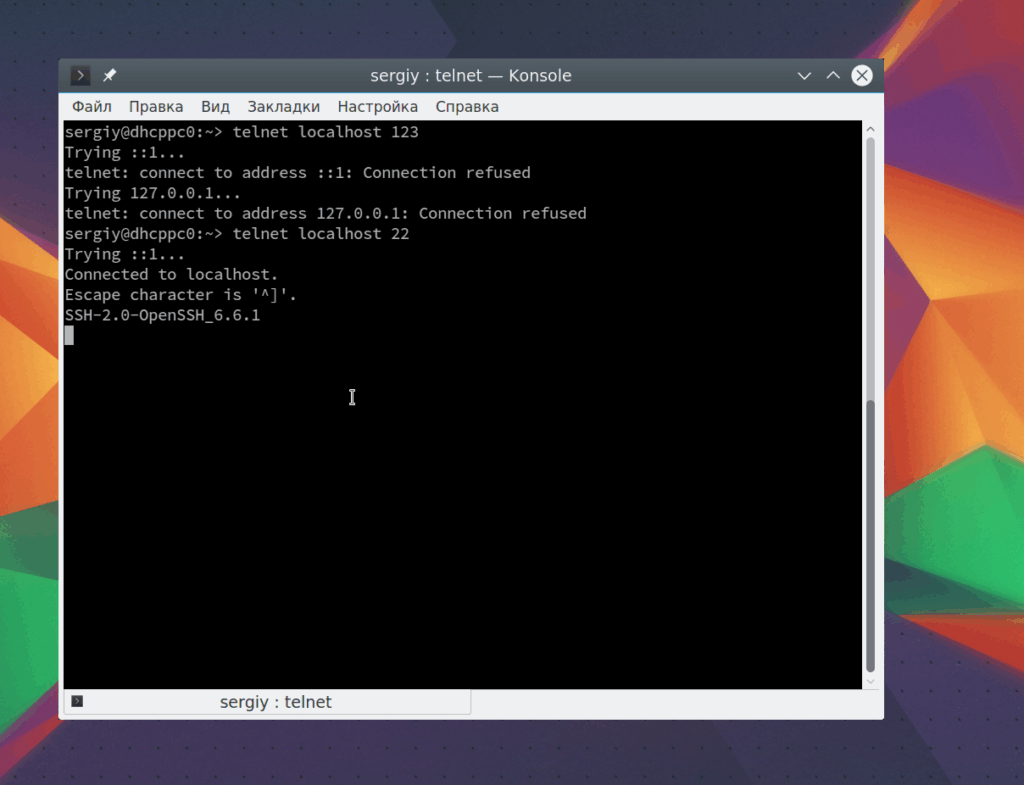Viewport: 1024px width, 785px height.
Task: Toggle the pin window icon
Action: [x=110, y=76]
